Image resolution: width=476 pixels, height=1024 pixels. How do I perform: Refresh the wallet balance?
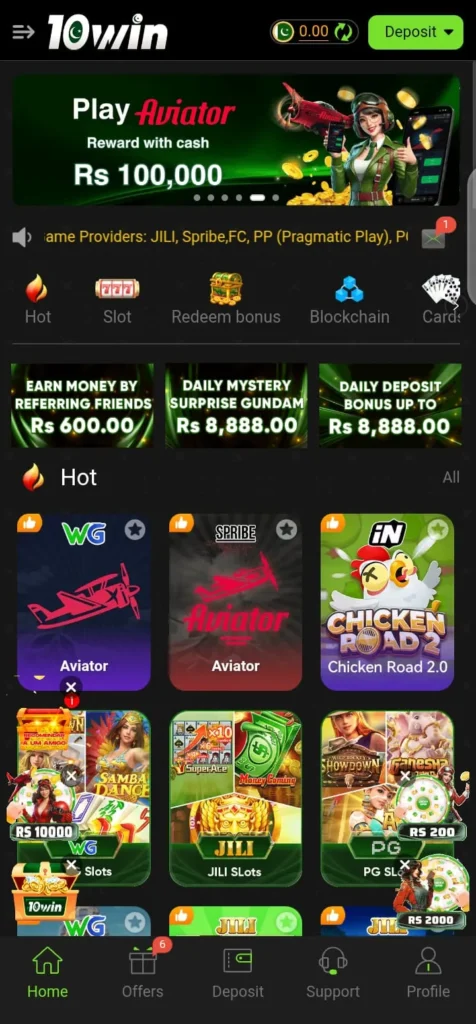pos(343,31)
